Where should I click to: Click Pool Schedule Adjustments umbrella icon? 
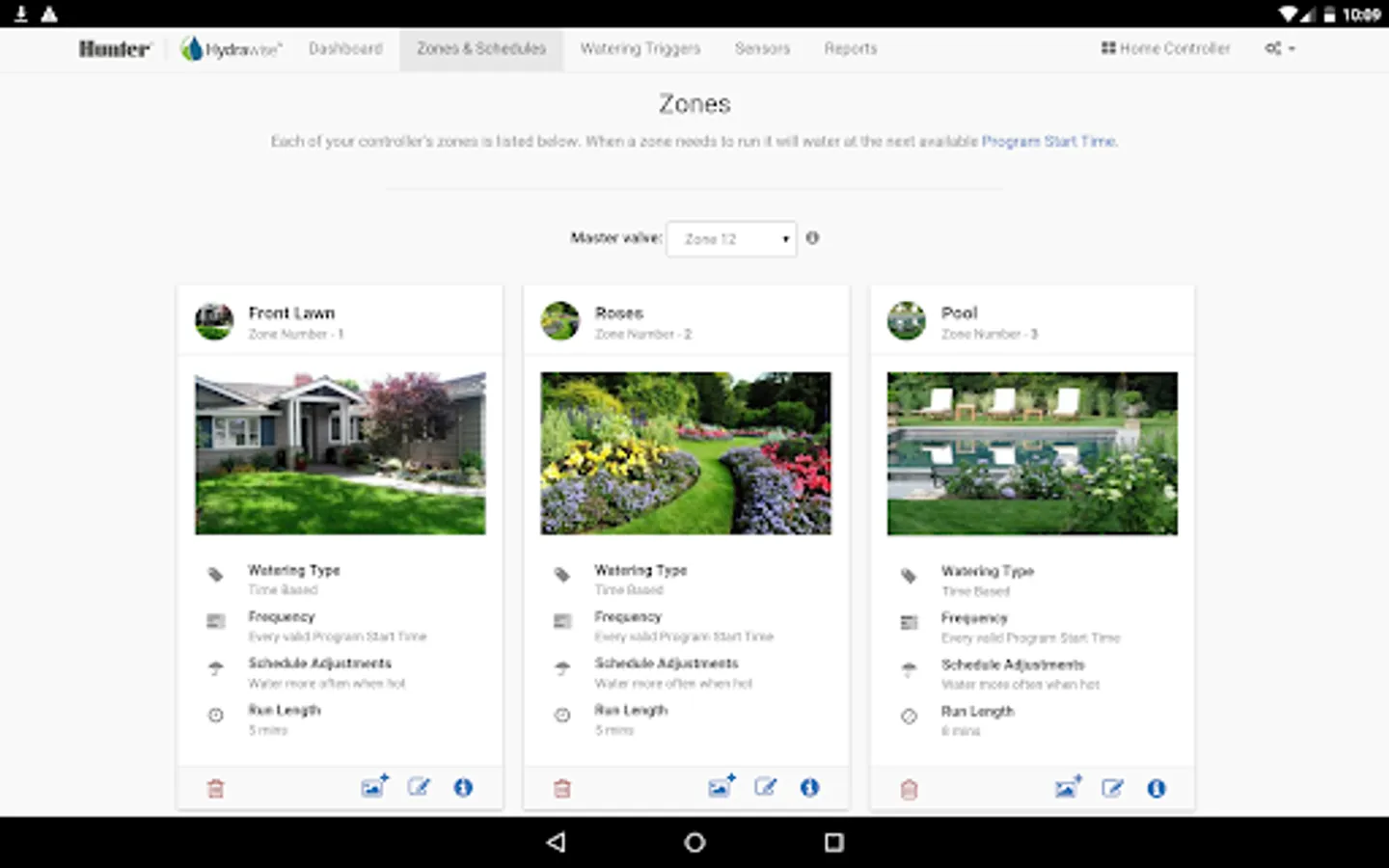[909, 669]
